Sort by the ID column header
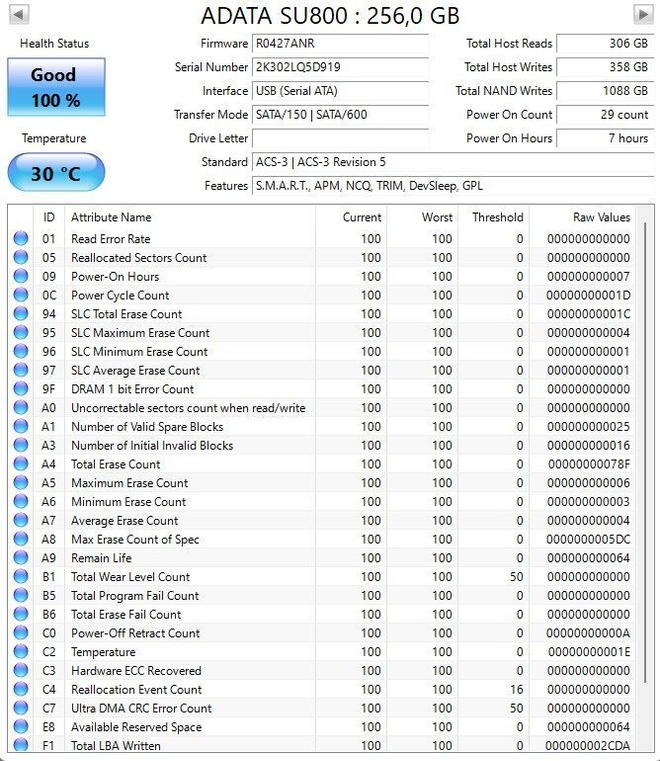This screenshot has width=660, height=761. 49,217
